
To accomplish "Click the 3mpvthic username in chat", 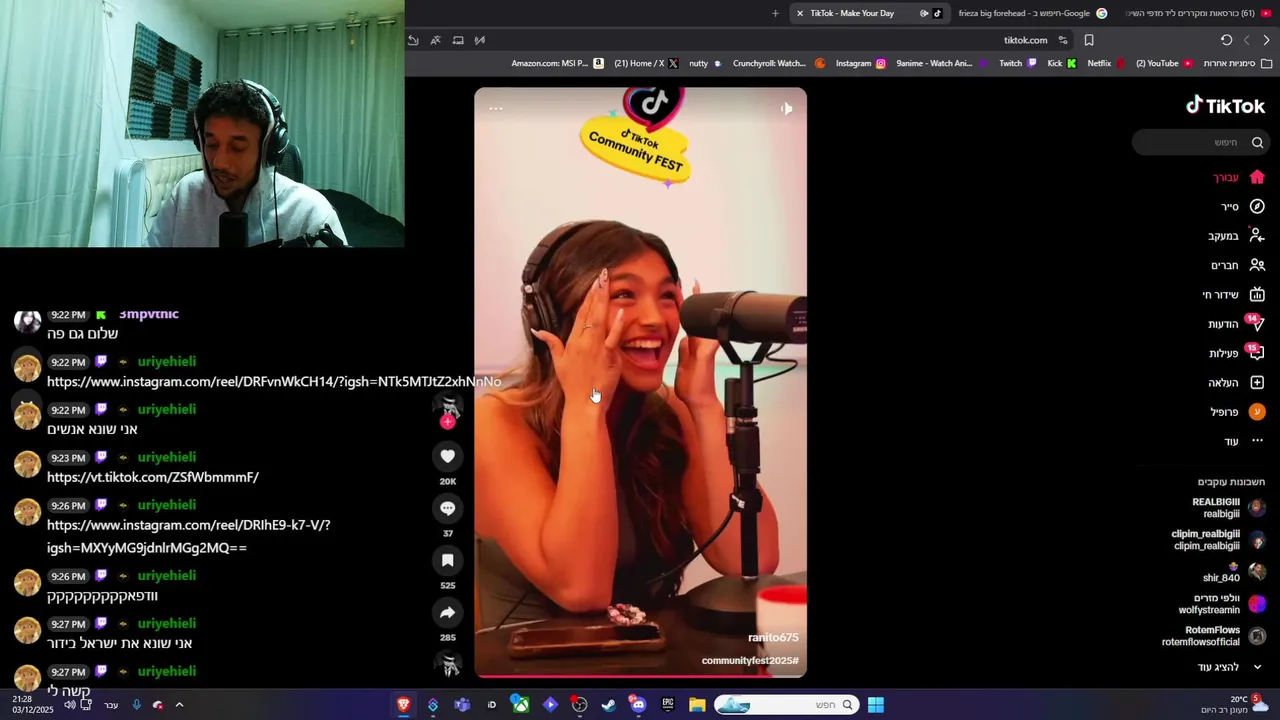I will (149, 314).
